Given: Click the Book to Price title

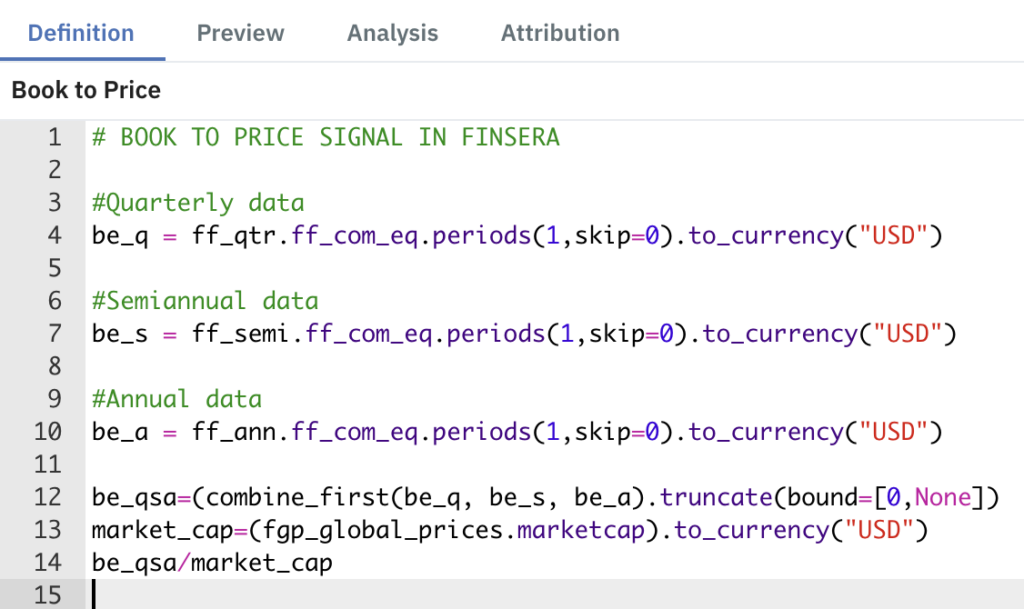Looking at the screenshot, I should click(86, 90).
